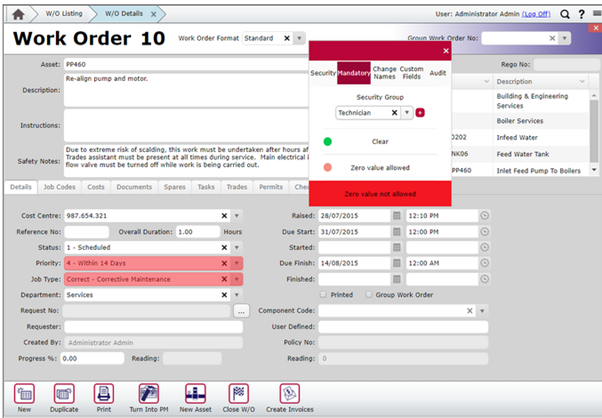Open the search magnifier icon
Image resolution: width=602 pixels, height=418 pixels.
[566, 13]
